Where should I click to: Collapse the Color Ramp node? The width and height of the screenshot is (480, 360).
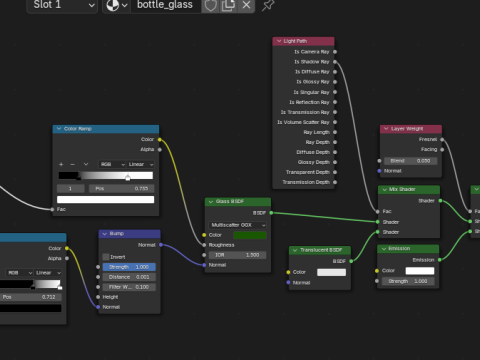[x=59, y=129]
